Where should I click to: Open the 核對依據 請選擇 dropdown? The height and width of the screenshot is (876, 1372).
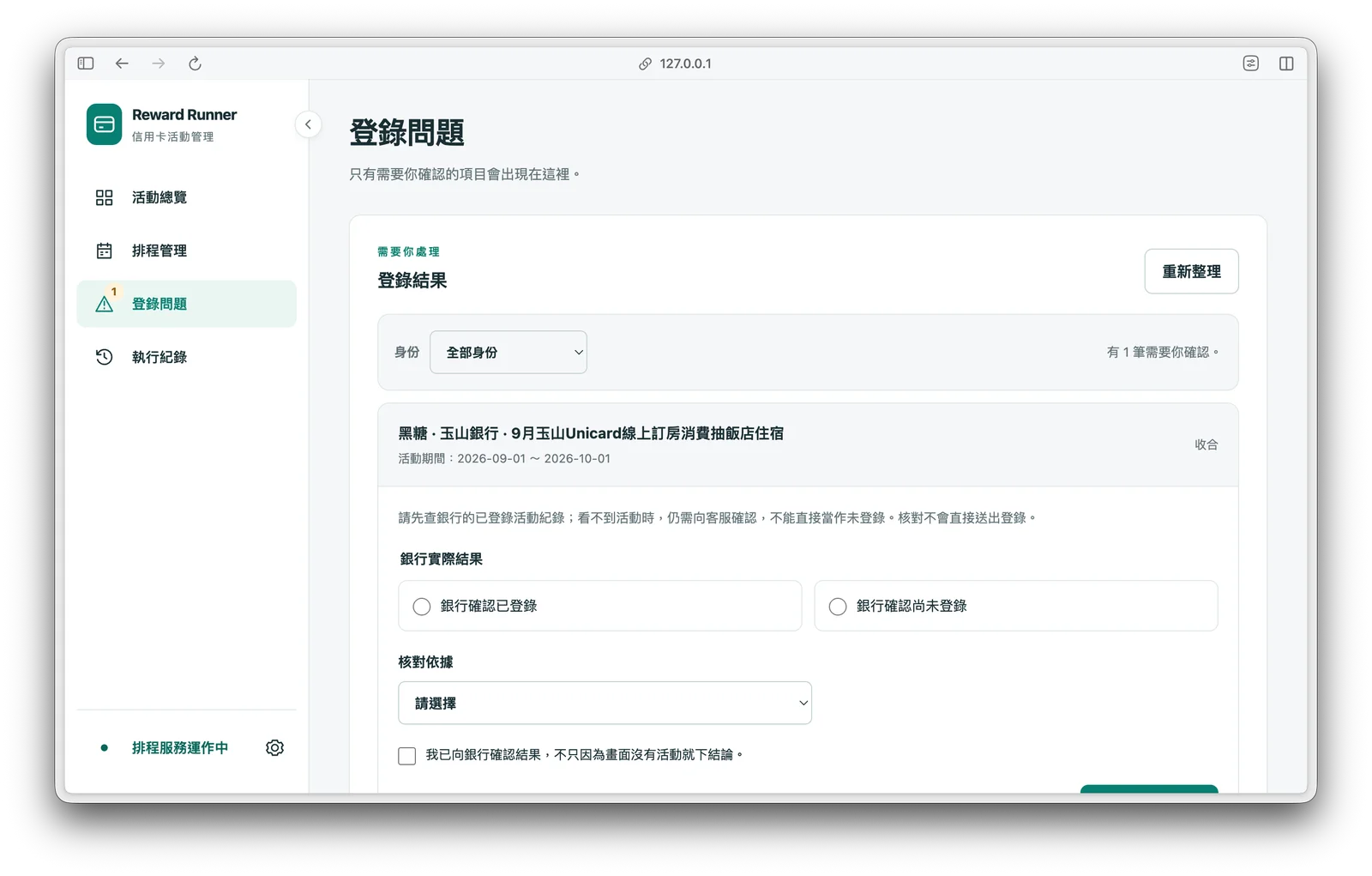tap(605, 704)
